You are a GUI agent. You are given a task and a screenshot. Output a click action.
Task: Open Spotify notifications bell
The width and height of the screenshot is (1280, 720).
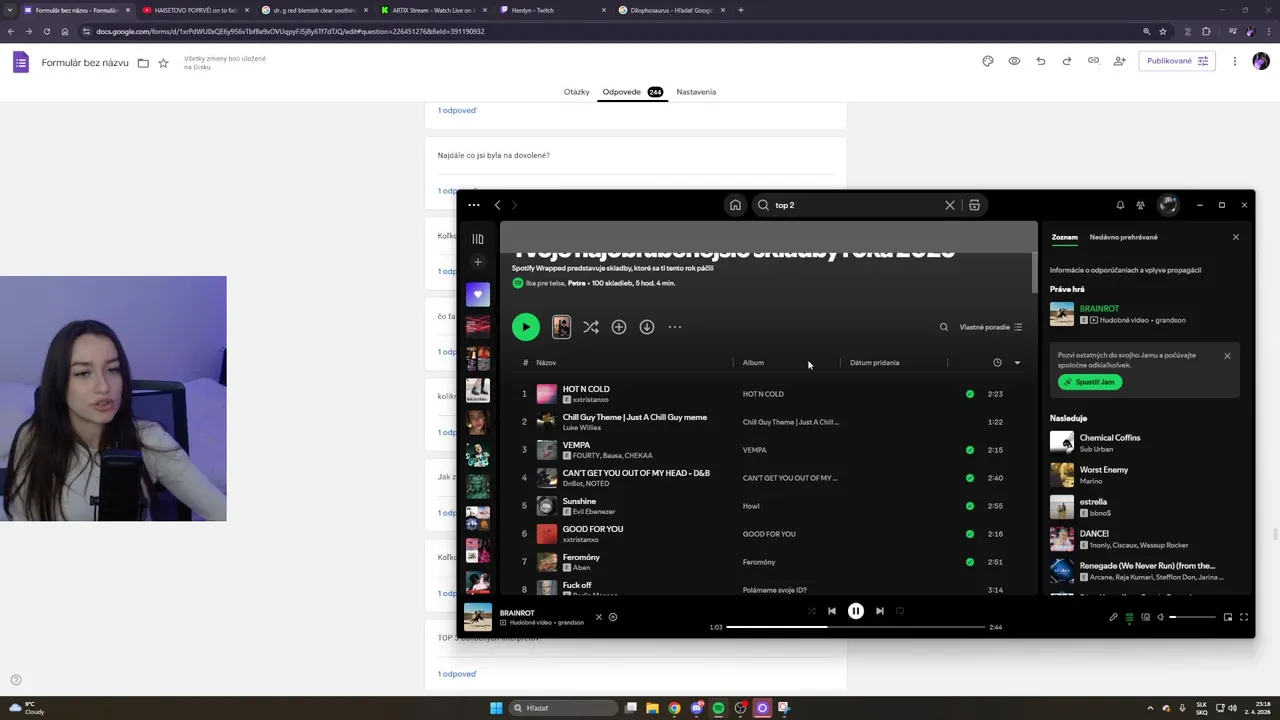click(1120, 205)
